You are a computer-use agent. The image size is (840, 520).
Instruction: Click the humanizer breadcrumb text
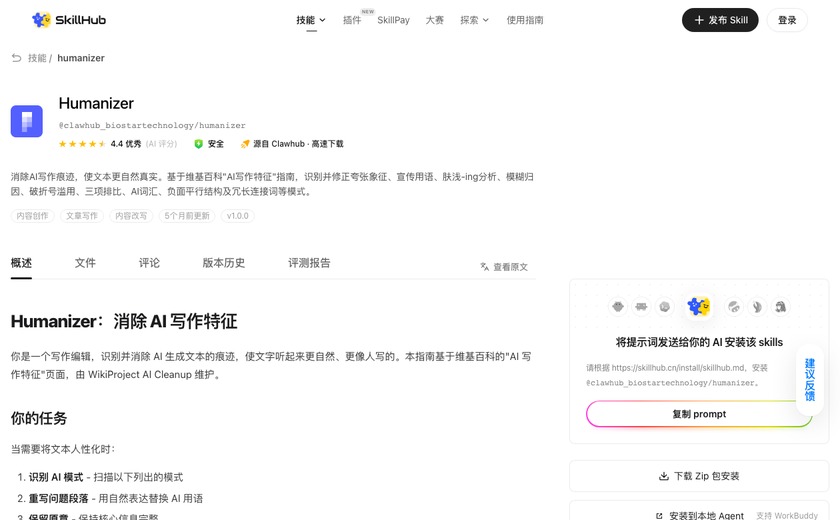(81, 58)
